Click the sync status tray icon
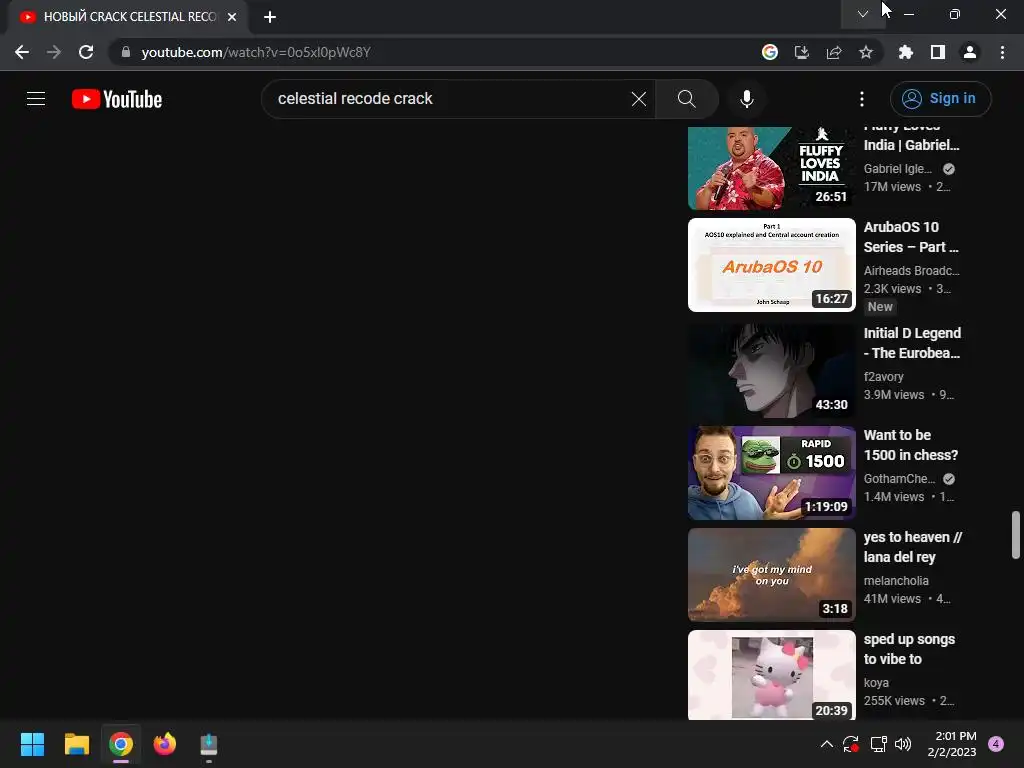The image size is (1024, 768). pyautogui.click(x=850, y=744)
